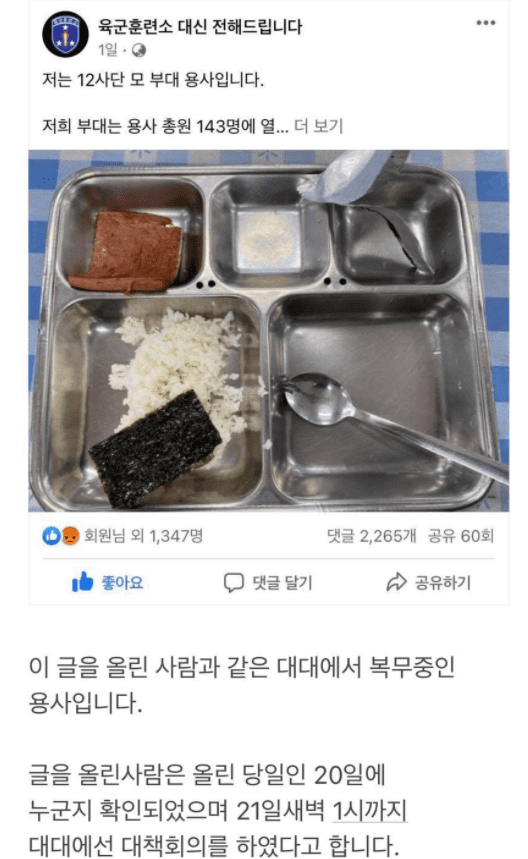Click the 공유하기 button label
Screen dimensions: 528x859
[443, 582]
